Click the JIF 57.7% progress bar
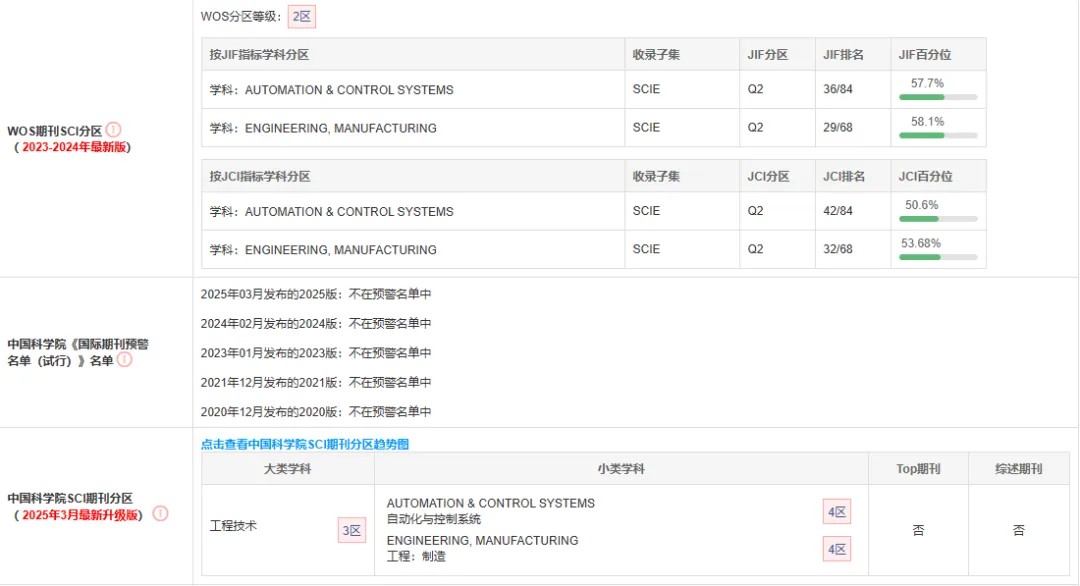Viewport: 1080px width, 586px height. click(x=938, y=97)
